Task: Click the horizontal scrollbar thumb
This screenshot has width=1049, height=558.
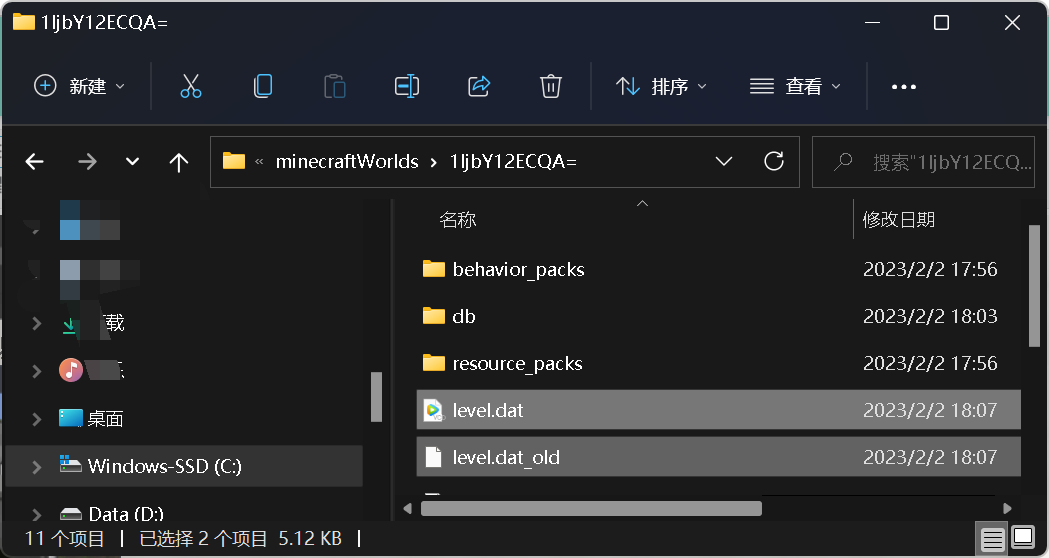Action: click(x=591, y=508)
